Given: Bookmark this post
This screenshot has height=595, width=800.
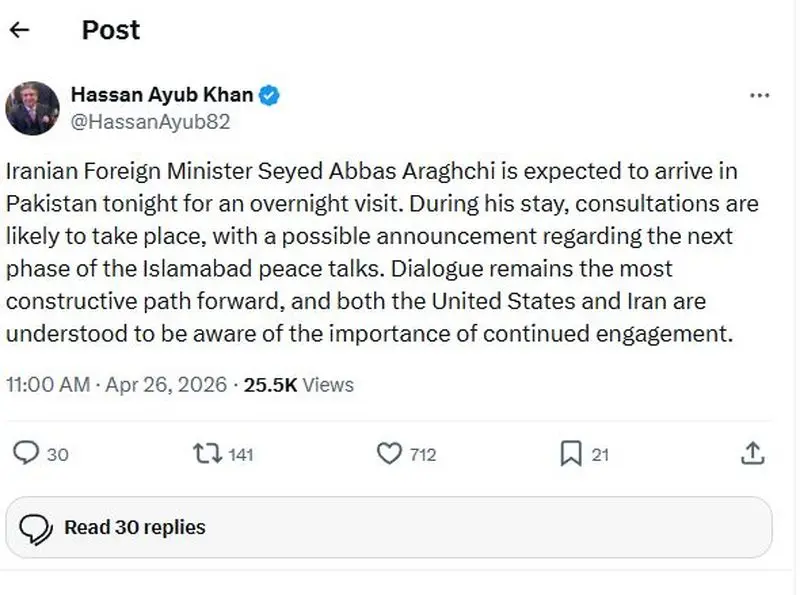Looking at the screenshot, I should coord(570,453).
